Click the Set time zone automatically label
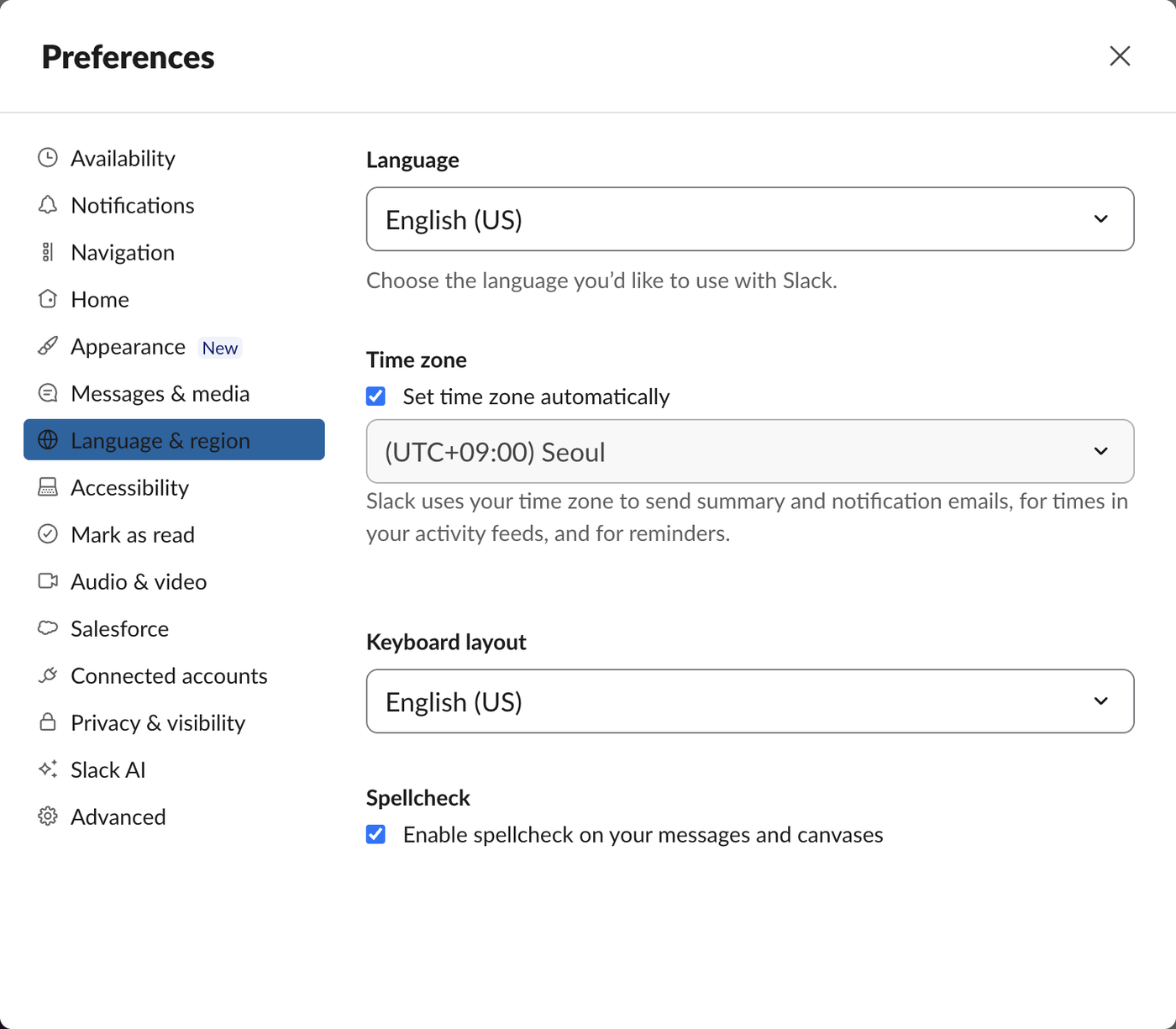The width and height of the screenshot is (1176, 1029). point(536,396)
